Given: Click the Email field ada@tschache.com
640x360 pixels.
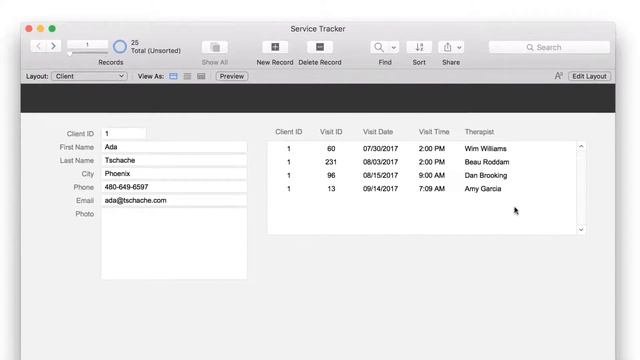Looking at the screenshot, I should click(x=174, y=200).
